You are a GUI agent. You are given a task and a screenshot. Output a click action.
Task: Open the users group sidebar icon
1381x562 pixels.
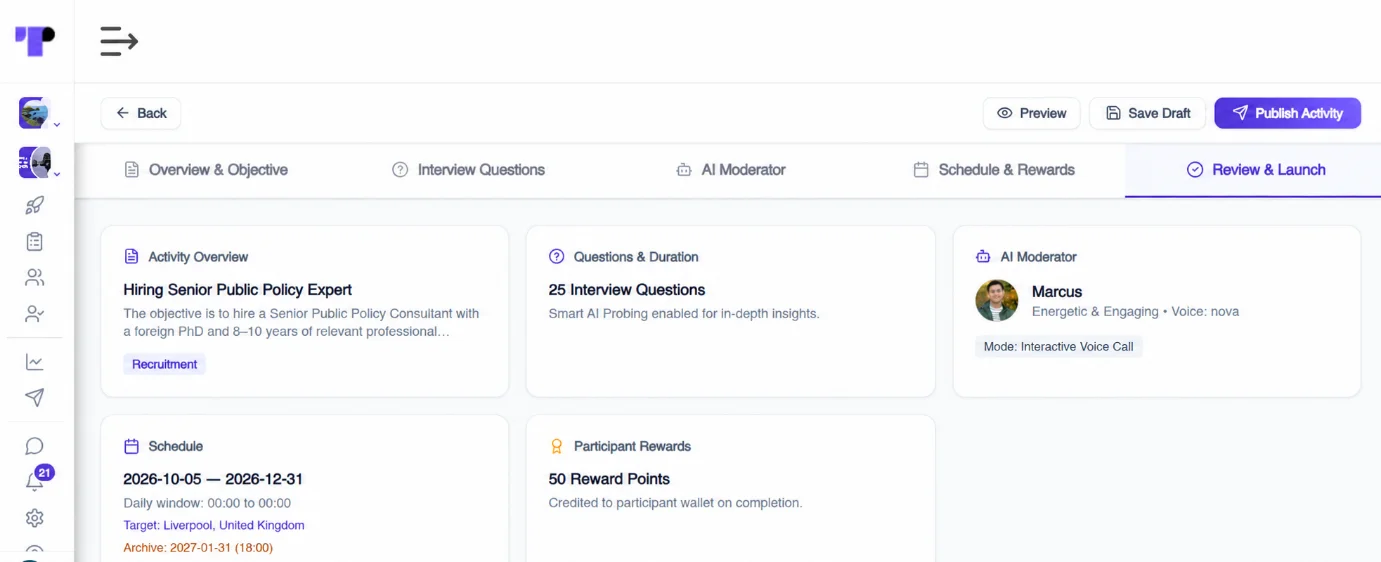pyautogui.click(x=35, y=277)
